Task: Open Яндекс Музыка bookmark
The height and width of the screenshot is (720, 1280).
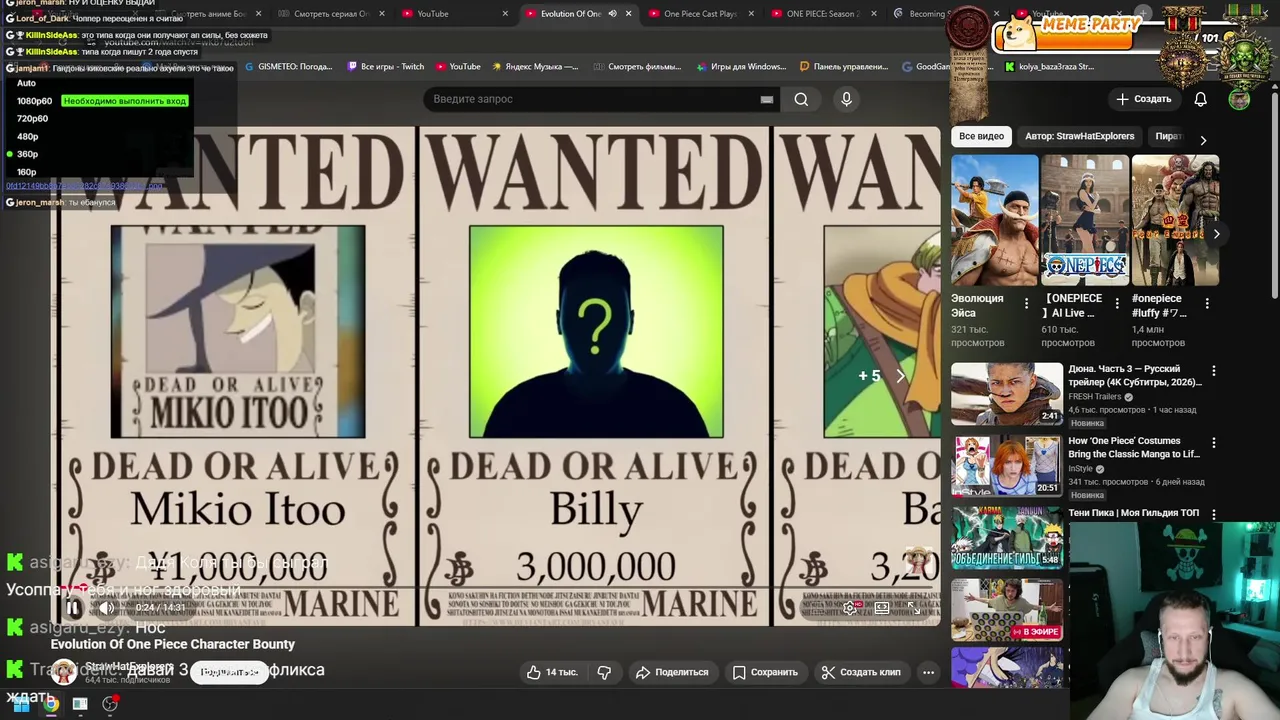Action: click(x=534, y=67)
